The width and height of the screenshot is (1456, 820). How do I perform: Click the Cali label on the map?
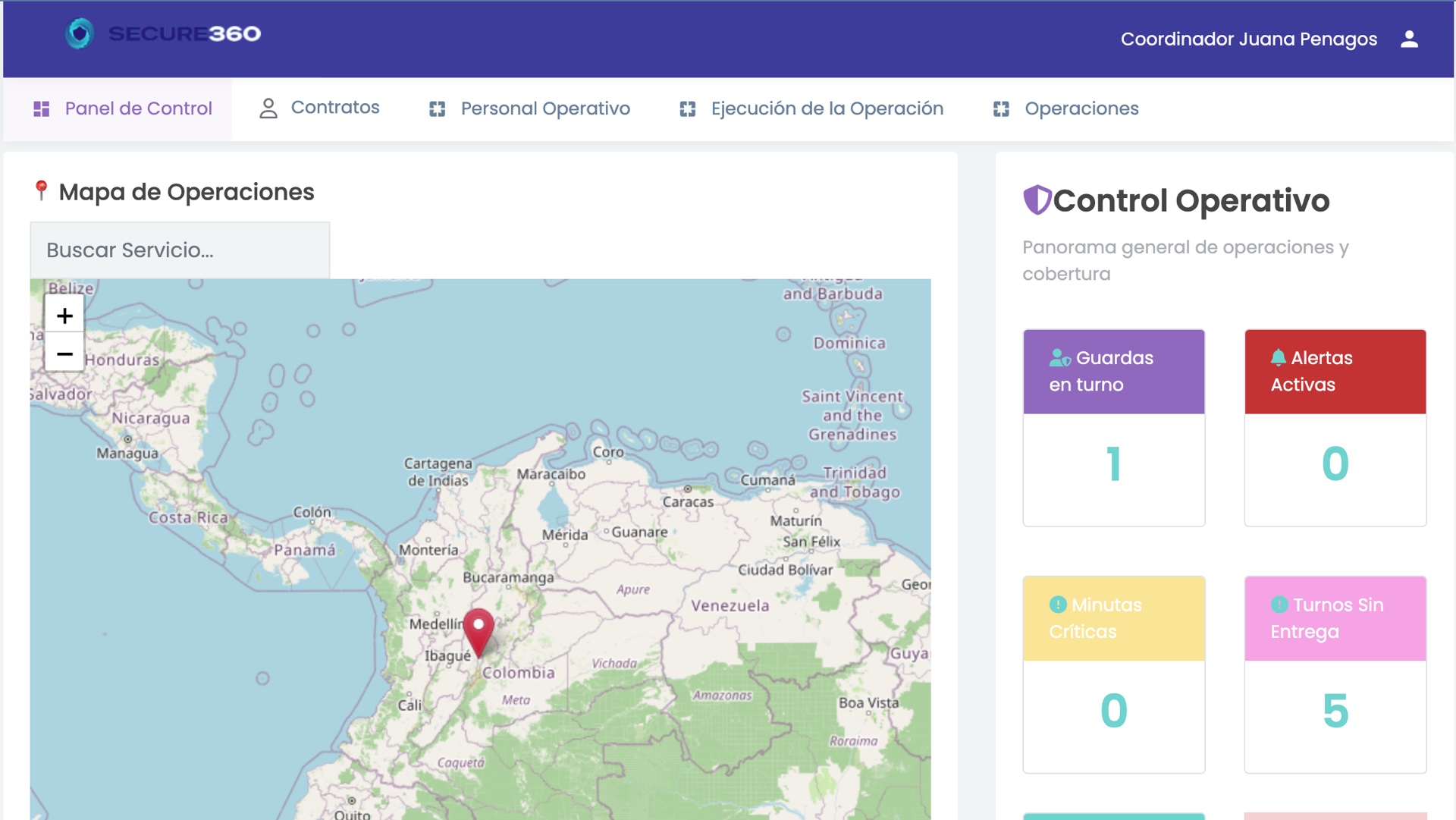pos(409,705)
